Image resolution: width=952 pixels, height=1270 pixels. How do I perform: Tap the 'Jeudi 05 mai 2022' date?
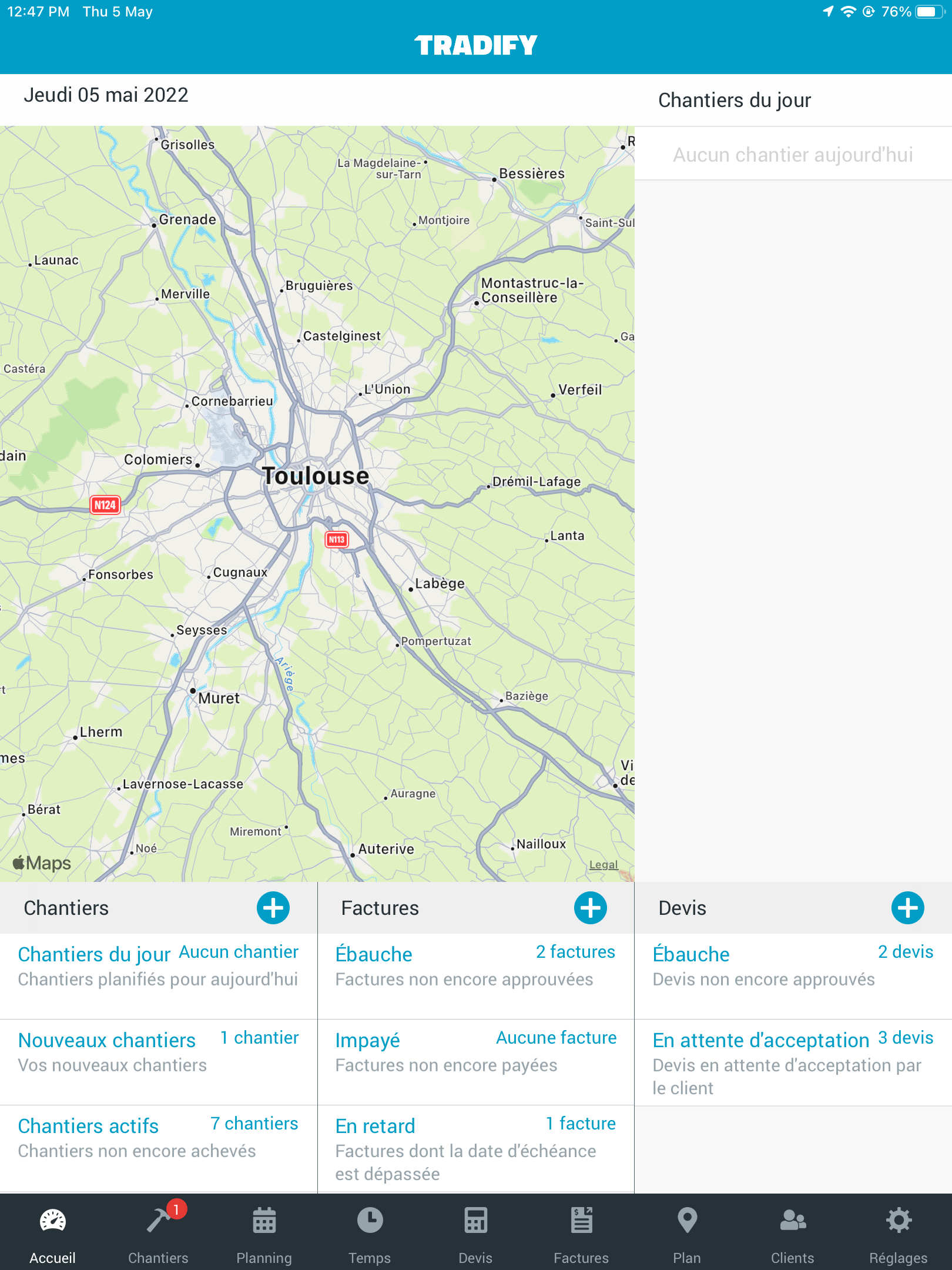point(106,95)
